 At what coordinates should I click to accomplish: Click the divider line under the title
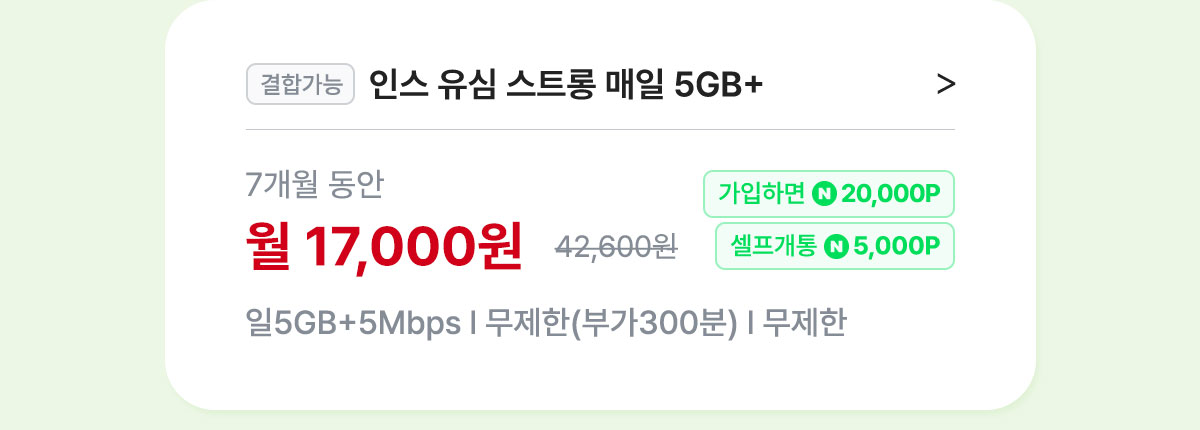600,130
